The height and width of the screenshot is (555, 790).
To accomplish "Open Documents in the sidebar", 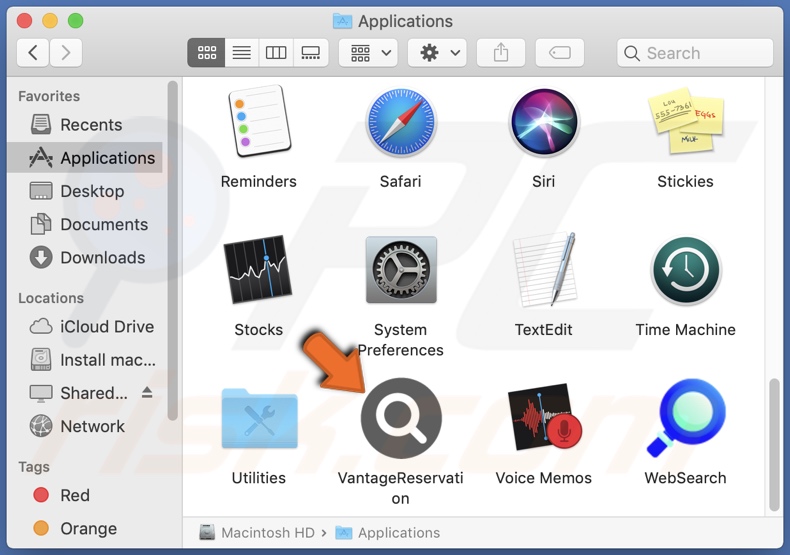I will tap(86, 224).
